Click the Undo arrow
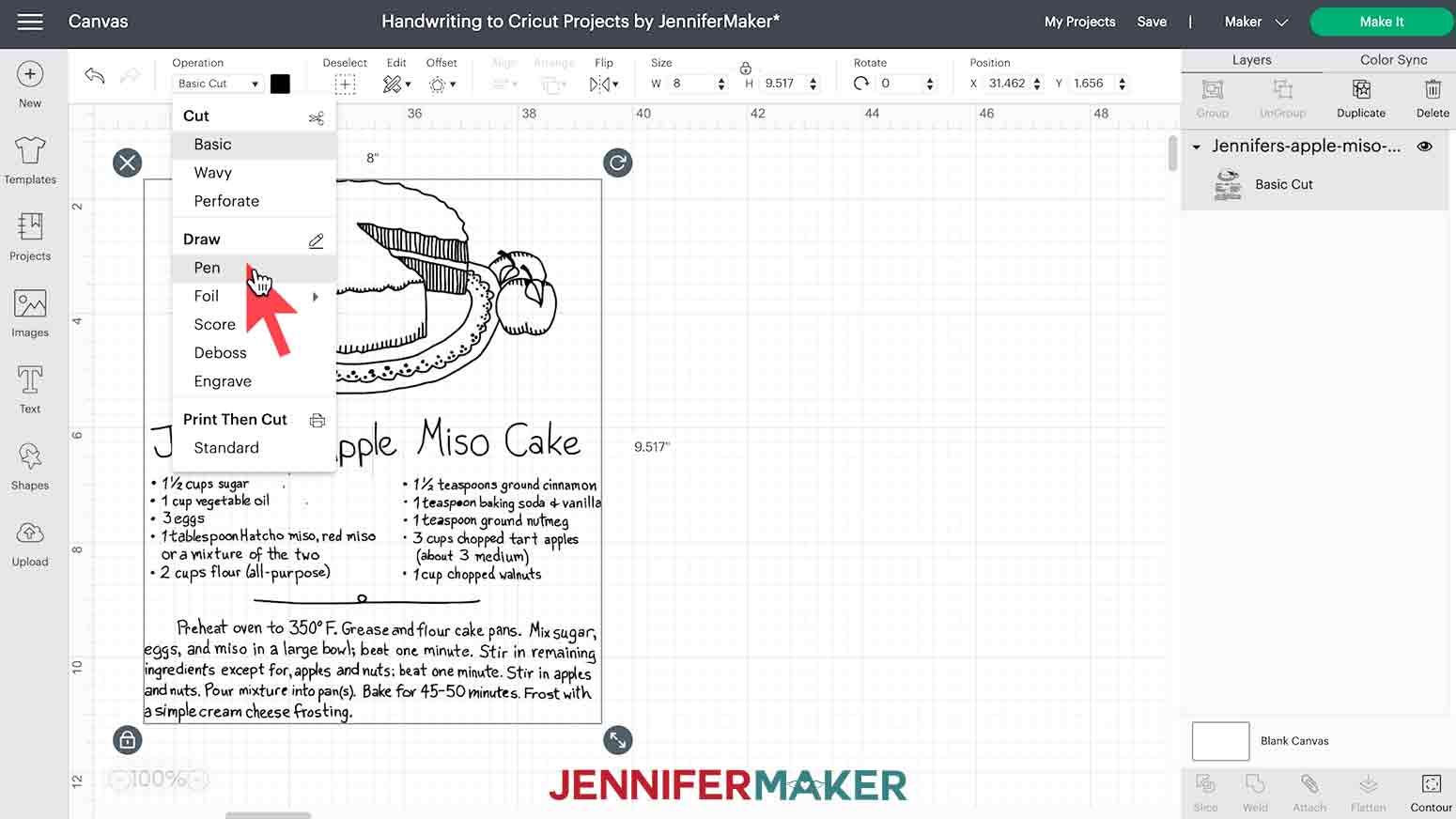Screen dimensions: 1456x819 pyautogui.click(x=94, y=75)
